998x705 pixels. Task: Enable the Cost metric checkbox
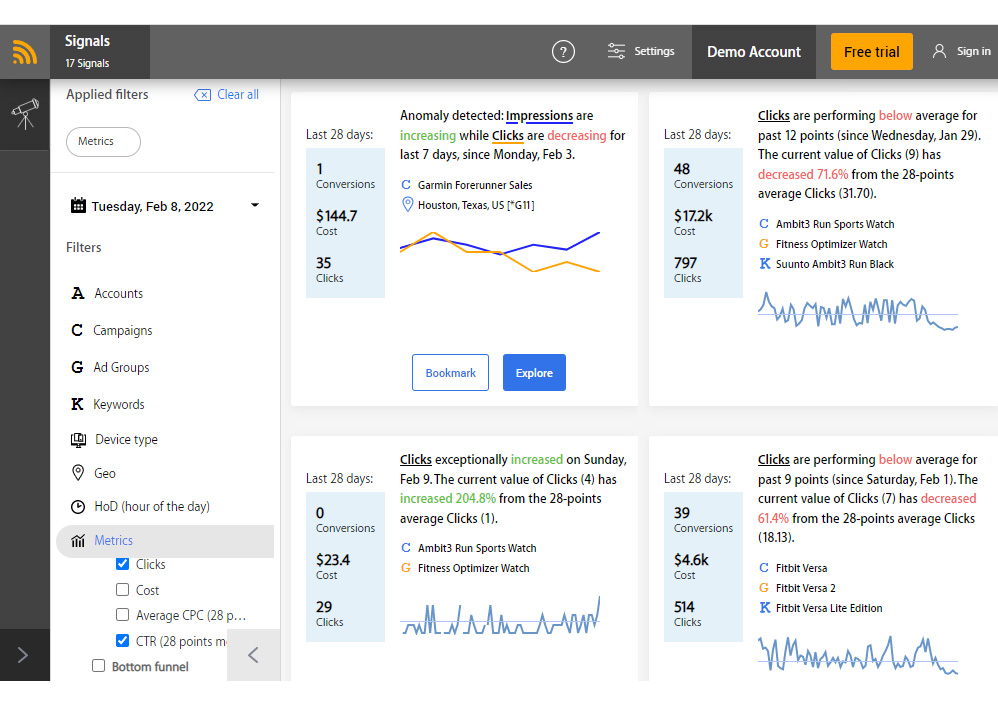pos(122,590)
